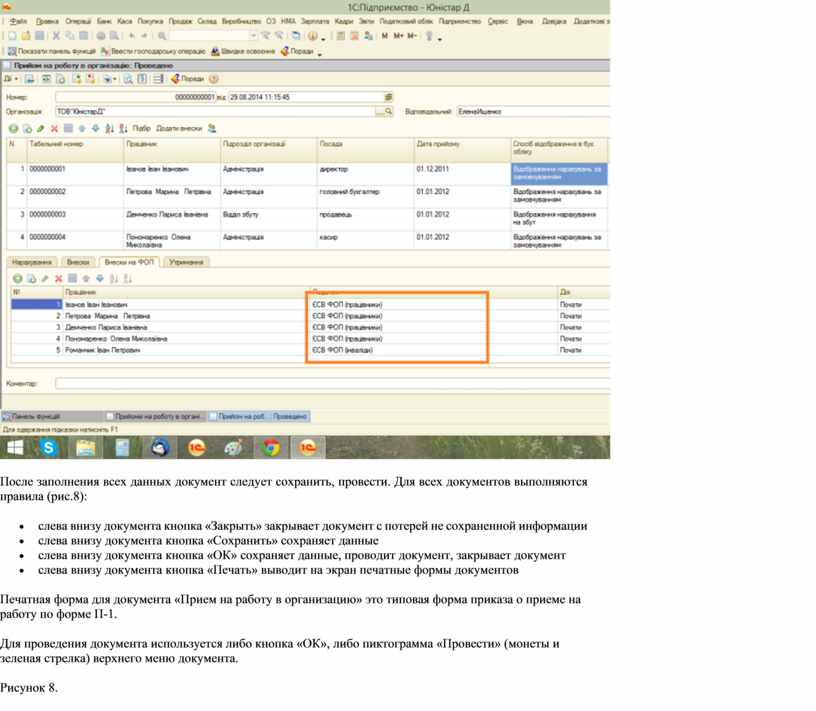Open Google Chrome from the taskbar

click(x=271, y=448)
